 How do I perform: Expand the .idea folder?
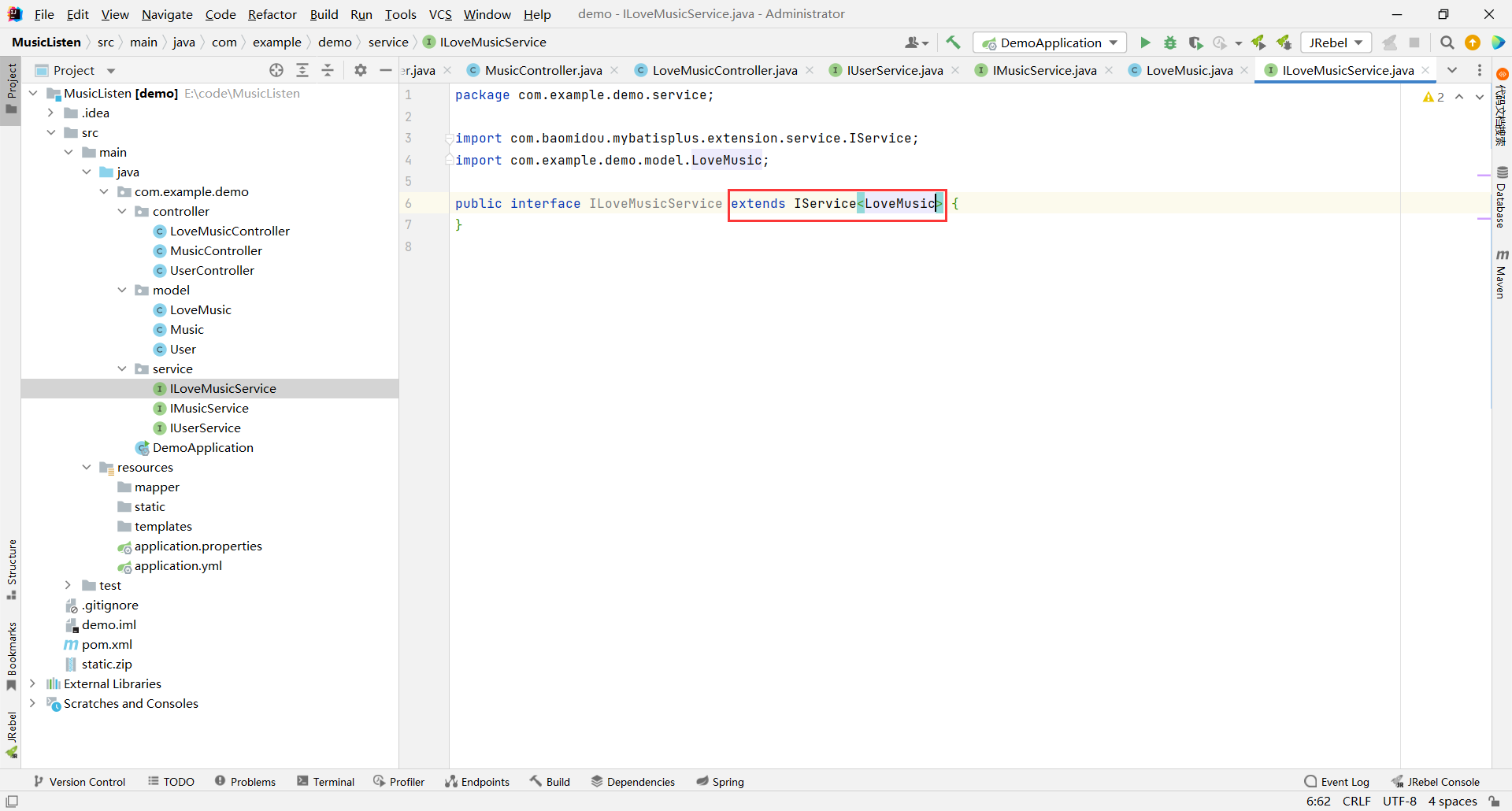click(51, 113)
